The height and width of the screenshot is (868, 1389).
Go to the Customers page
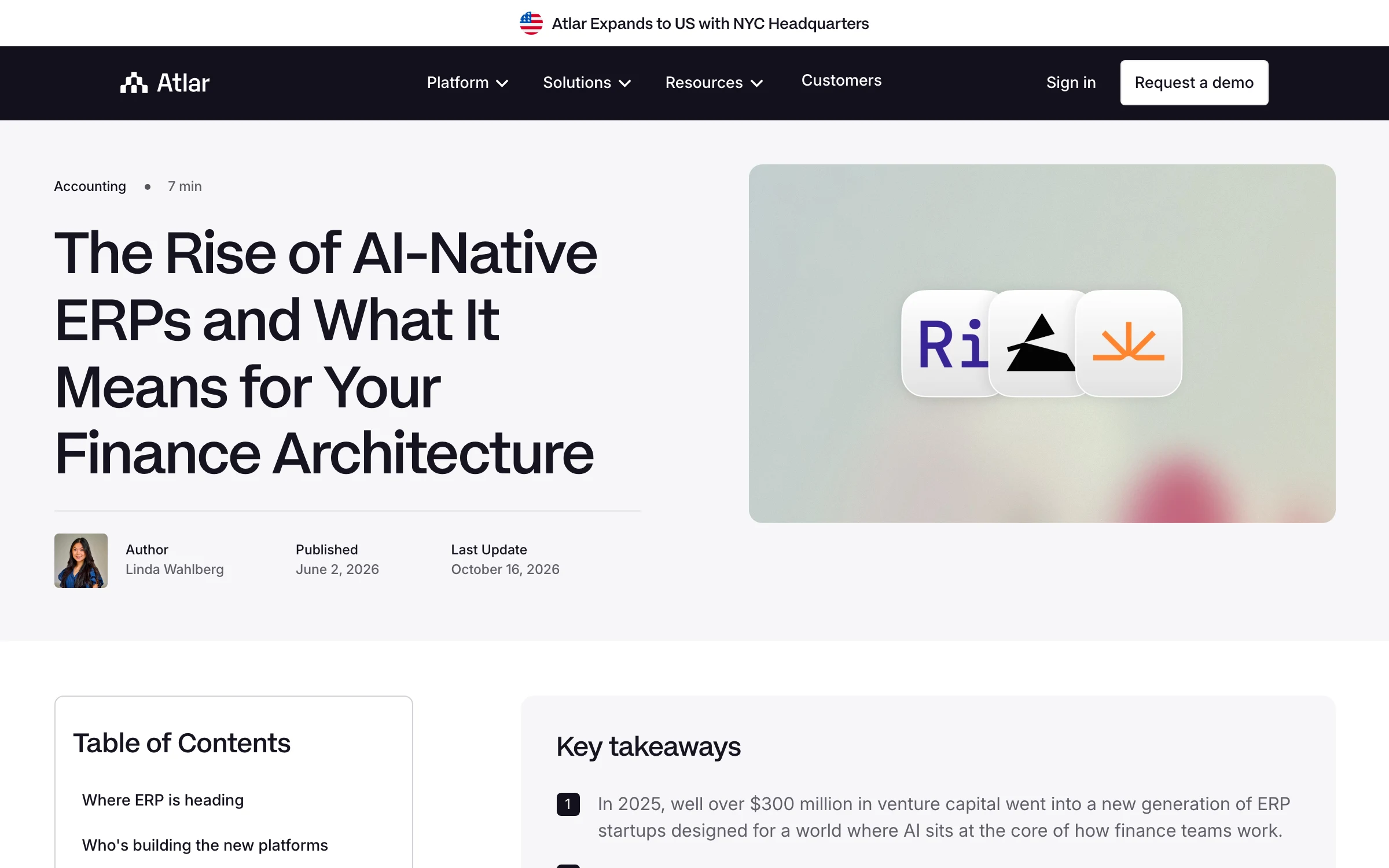842,80
